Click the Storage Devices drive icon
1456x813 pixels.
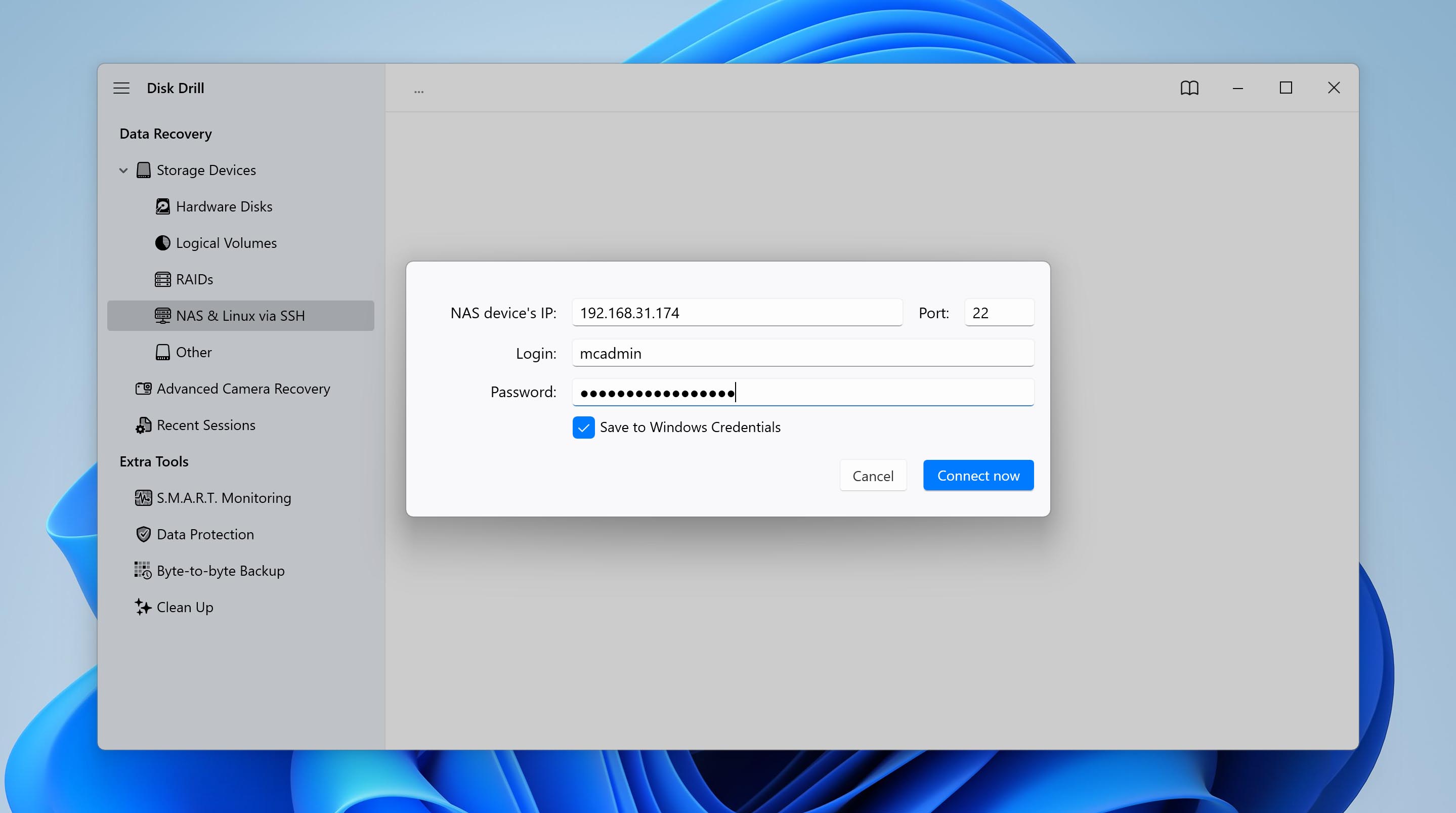click(x=144, y=170)
